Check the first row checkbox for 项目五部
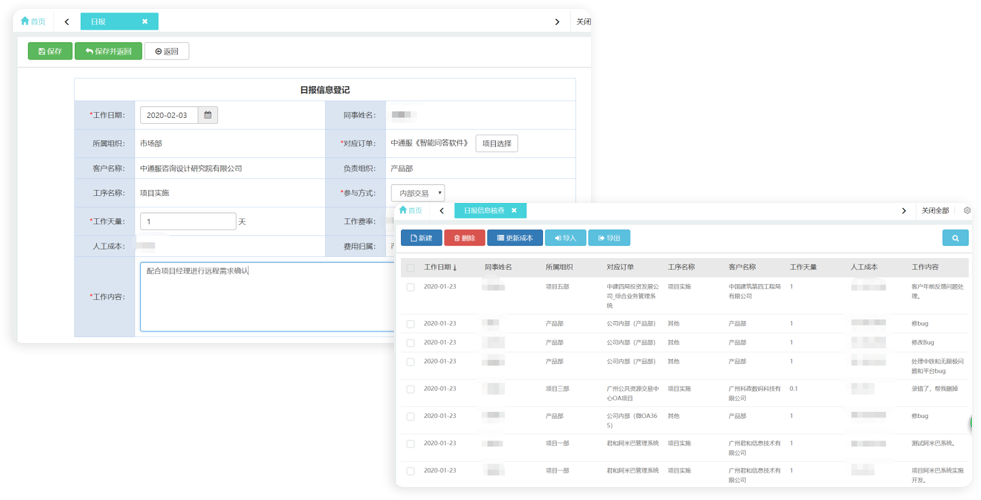Image resolution: width=981 pixels, height=500 pixels. point(410,287)
